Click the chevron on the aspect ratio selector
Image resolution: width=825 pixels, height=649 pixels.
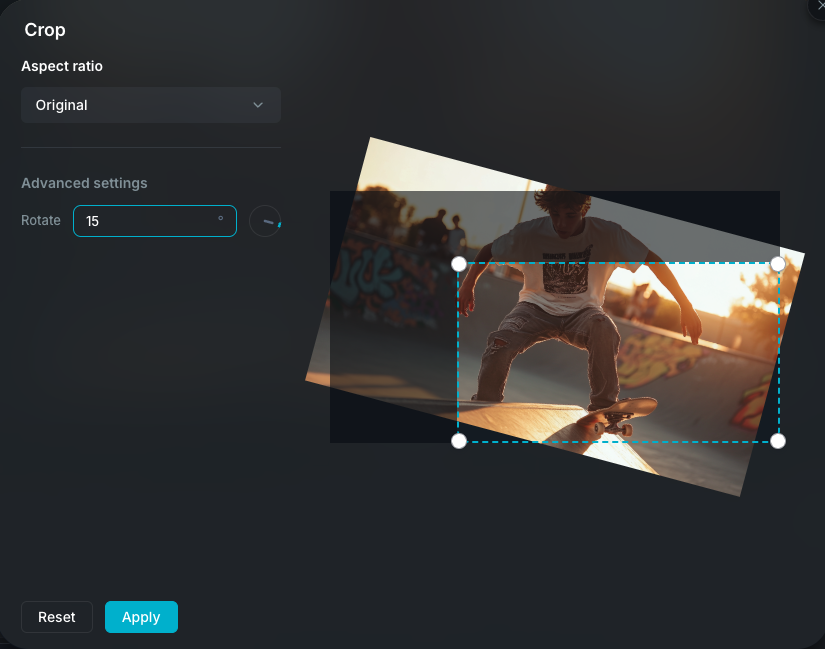click(258, 104)
